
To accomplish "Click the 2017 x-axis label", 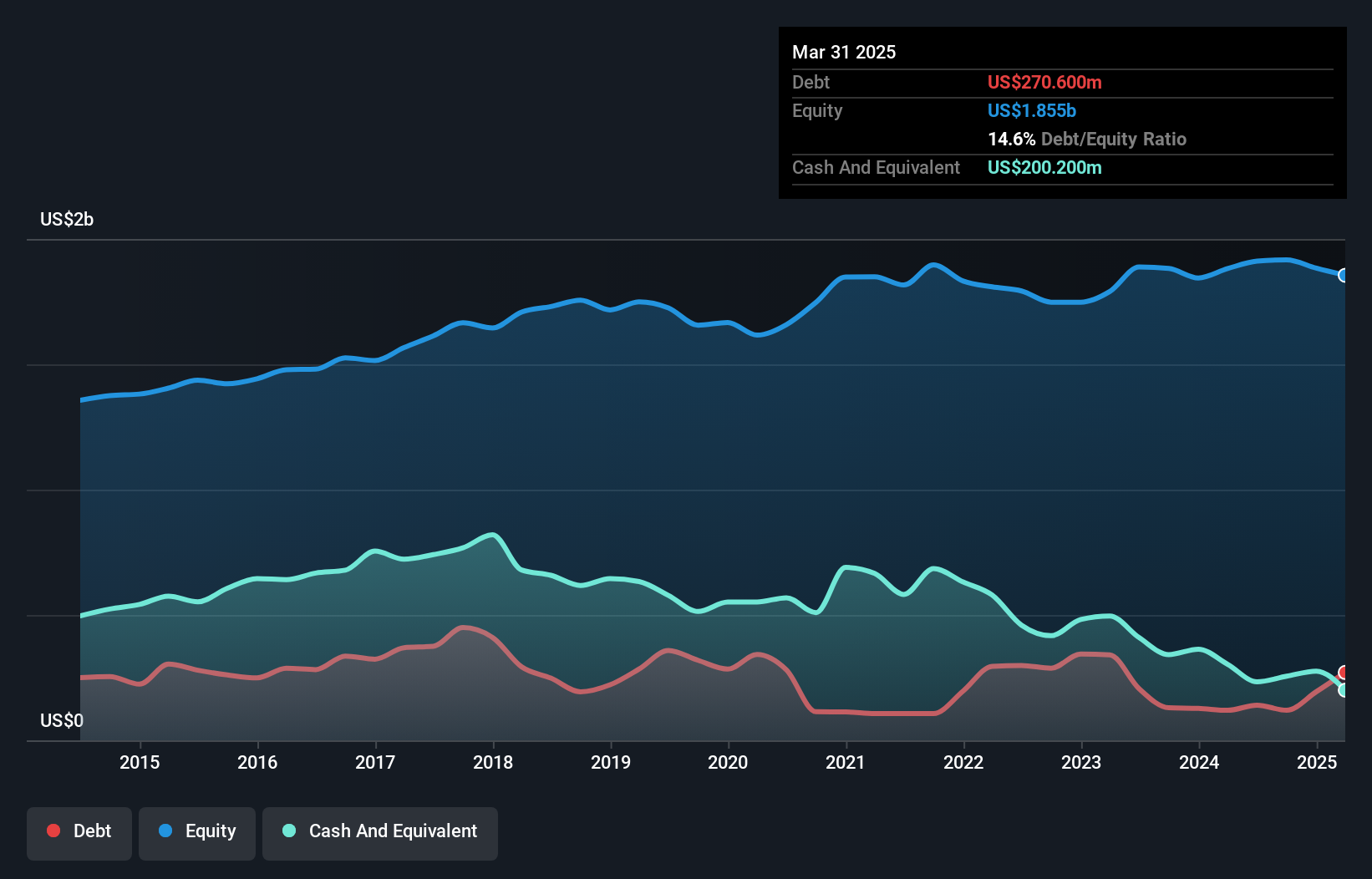I will [x=375, y=762].
